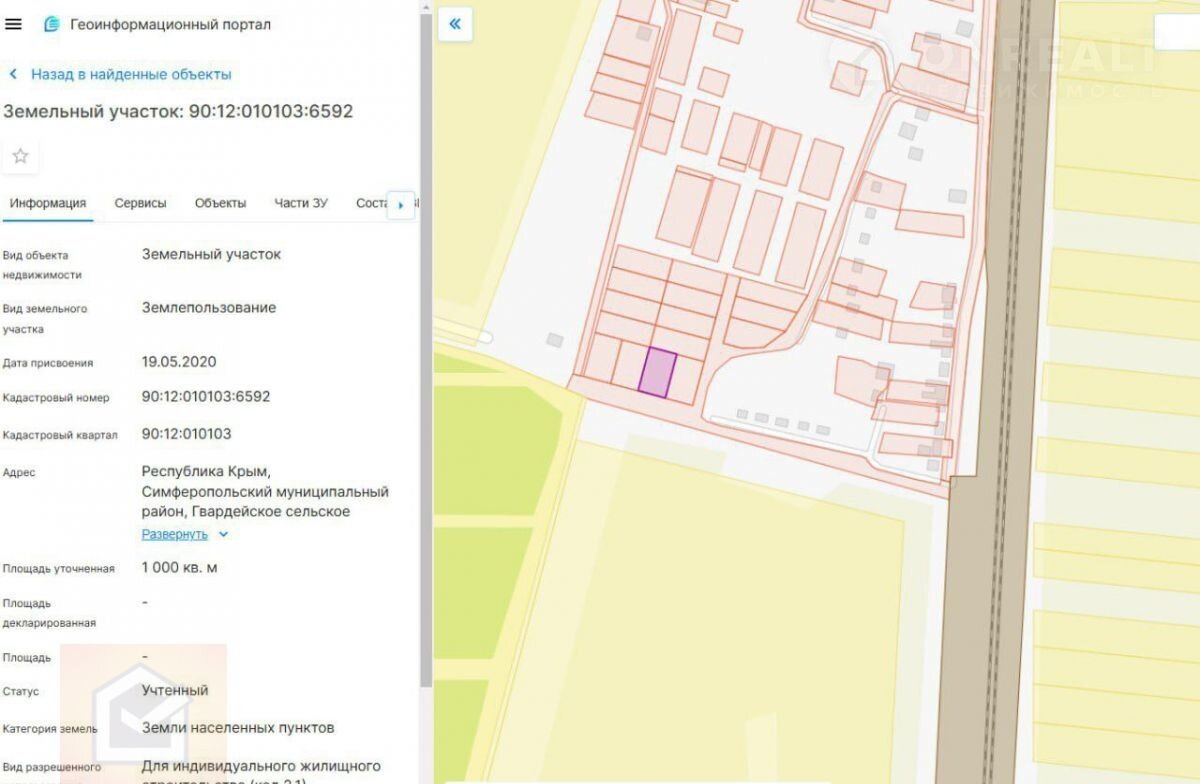Expand the address using the chevron after Развернуть
Image resolution: width=1200 pixels, height=784 pixels.
[223, 534]
